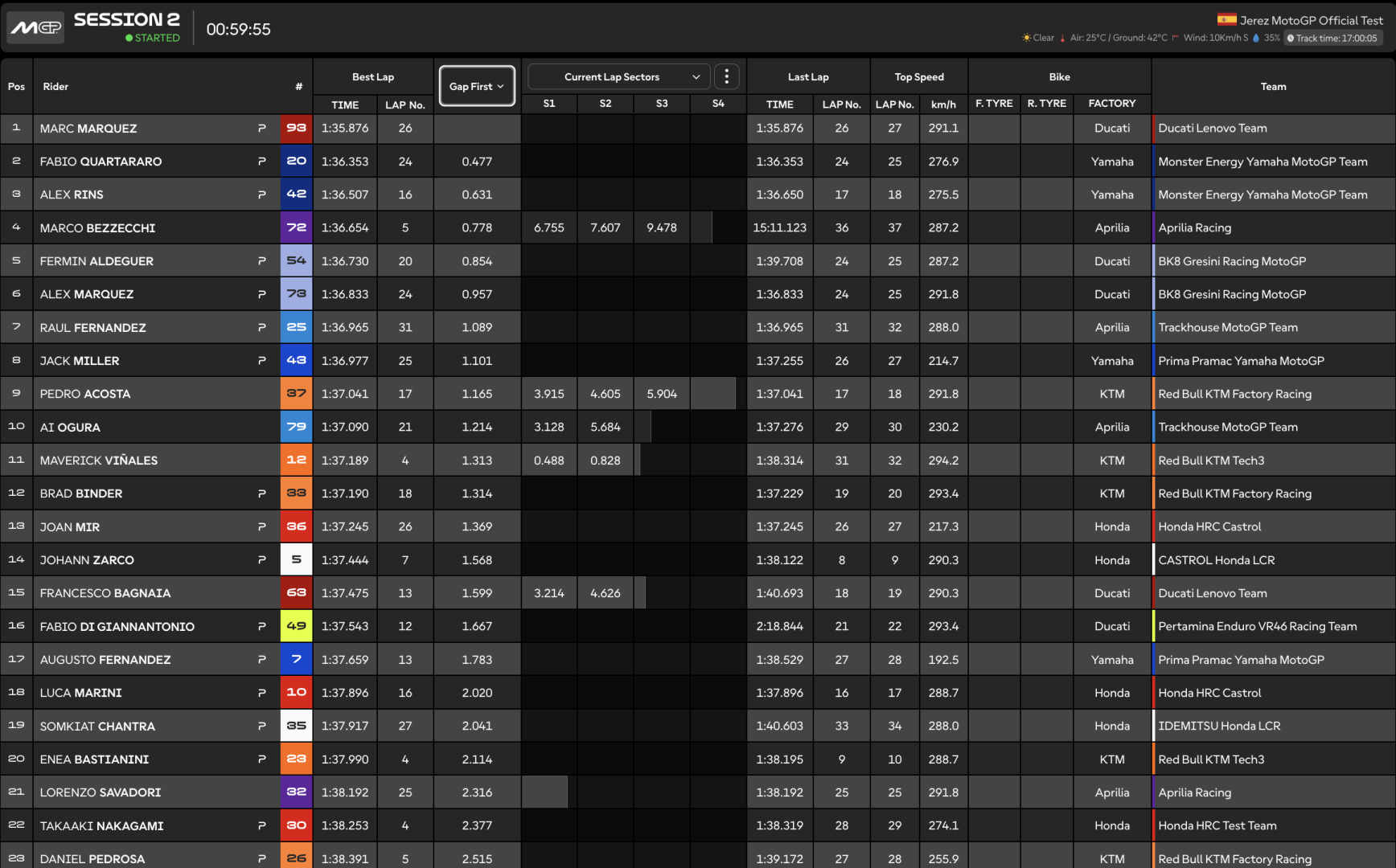Click Bezzecchi S1 sector time 6.755
The height and width of the screenshot is (868, 1396).
click(549, 228)
